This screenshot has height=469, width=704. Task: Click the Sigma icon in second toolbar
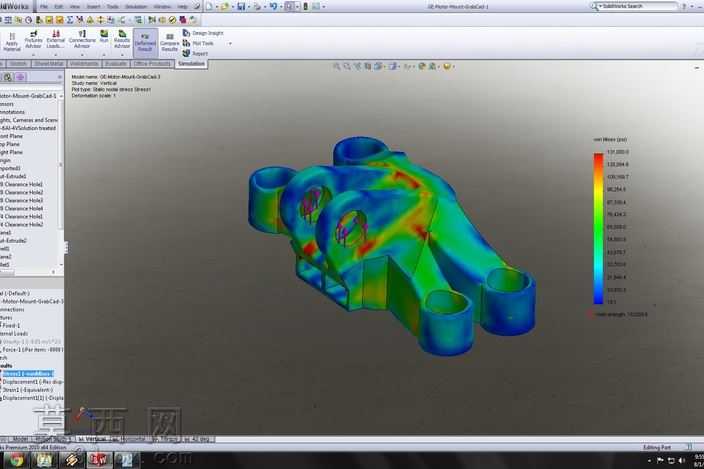tap(70, 20)
